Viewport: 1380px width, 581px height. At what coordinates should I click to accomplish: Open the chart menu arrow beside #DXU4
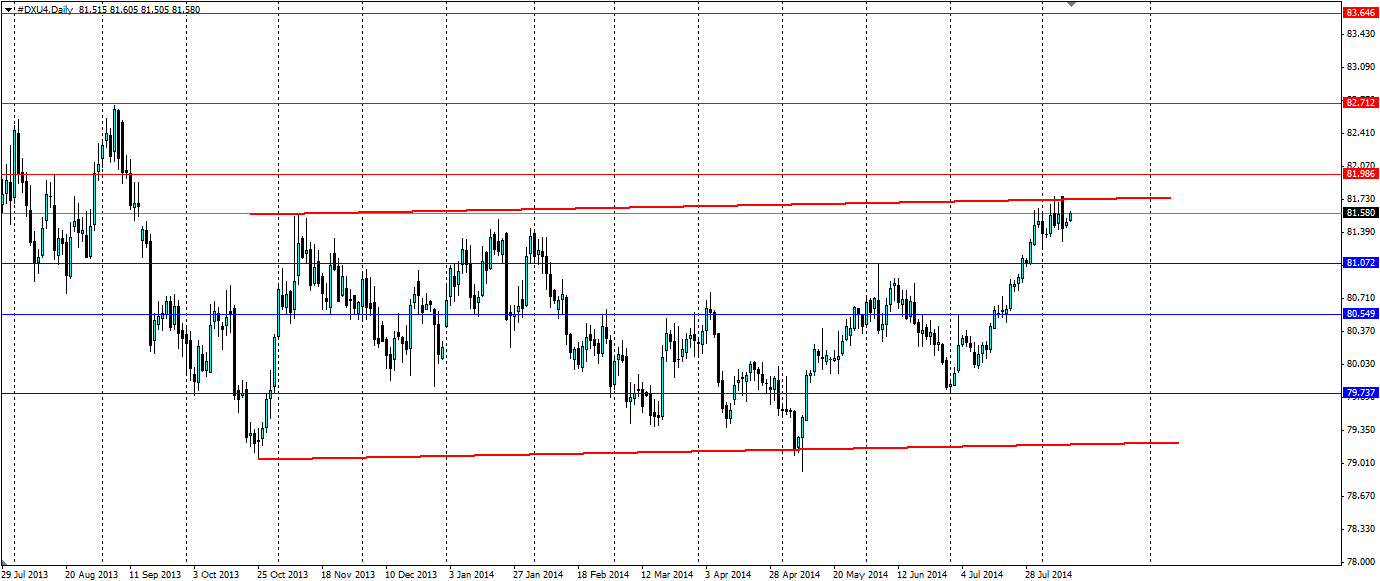8,9
